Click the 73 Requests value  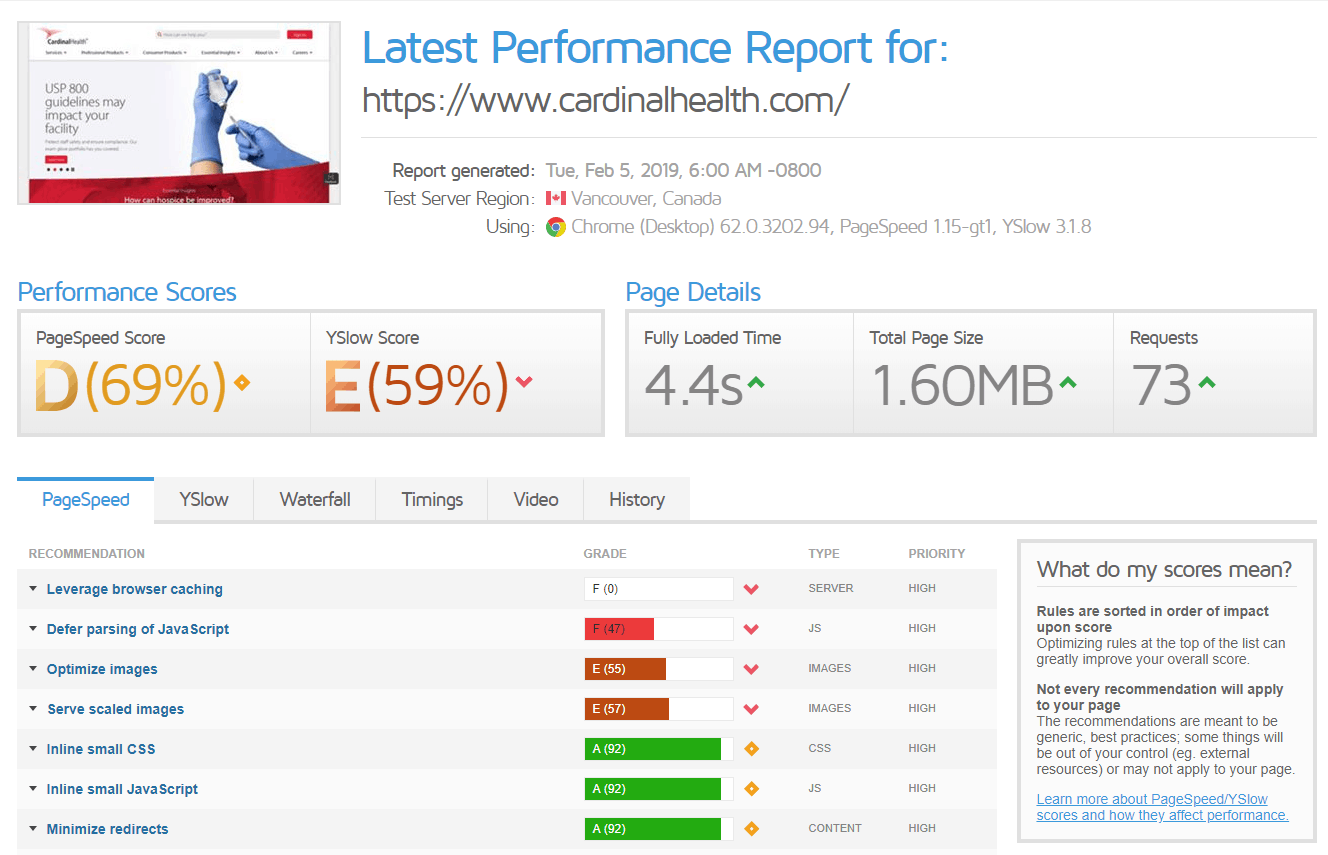[1161, 386]
